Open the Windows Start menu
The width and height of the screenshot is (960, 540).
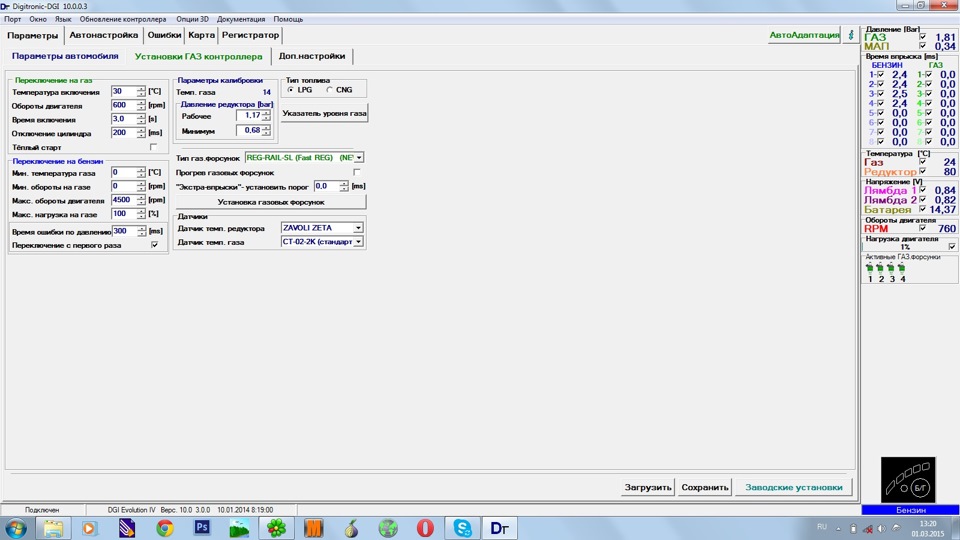pyautogui.click(x=16, y=528)
